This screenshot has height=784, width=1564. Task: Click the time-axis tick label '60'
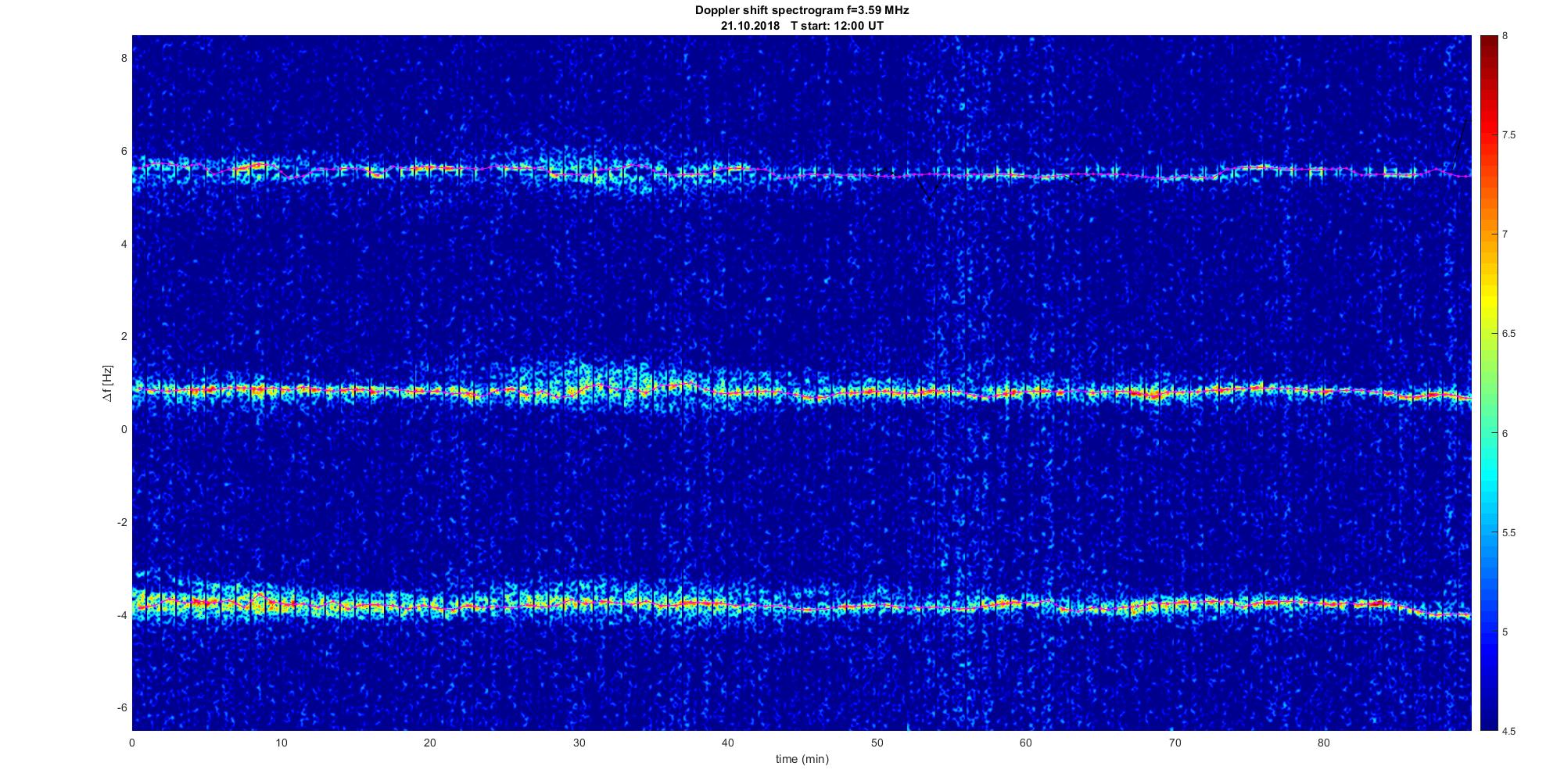coord(1025,743)
